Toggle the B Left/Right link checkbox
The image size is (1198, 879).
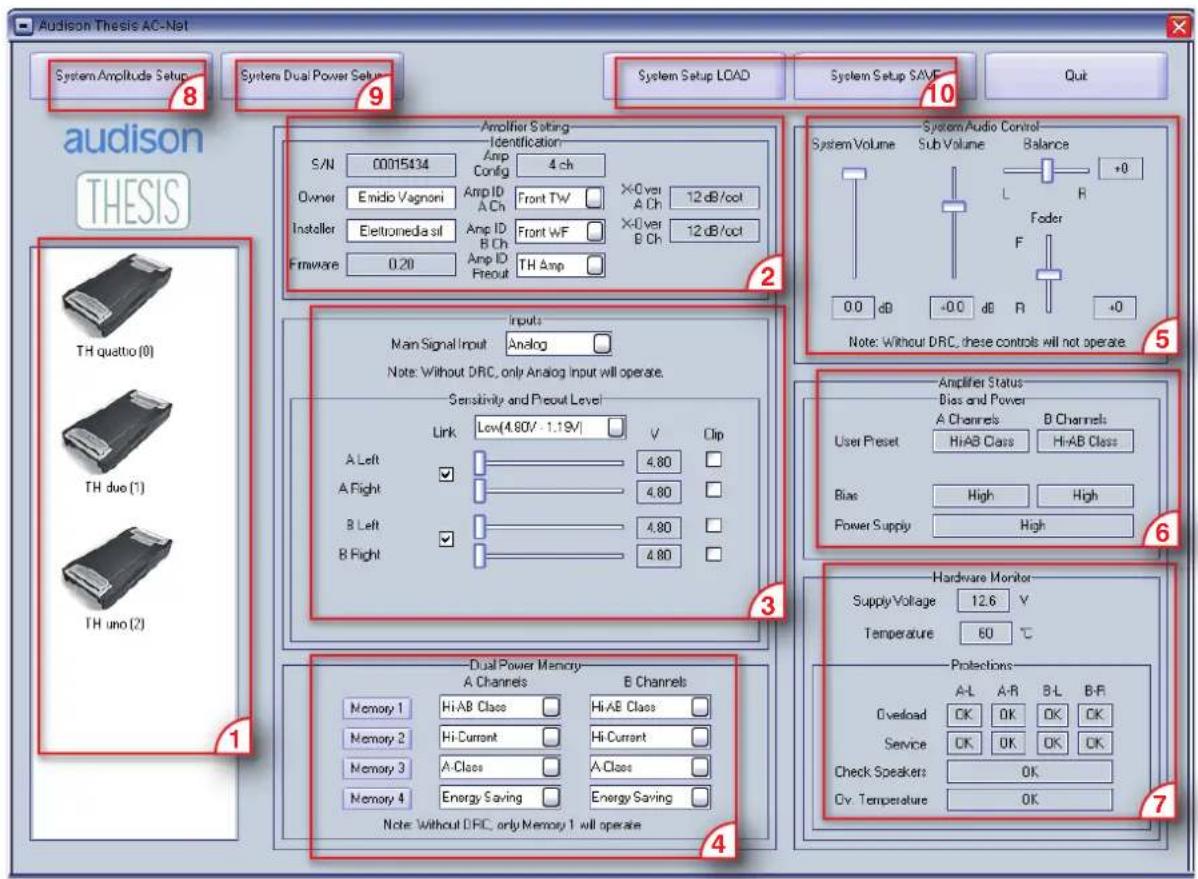point(446,540)
